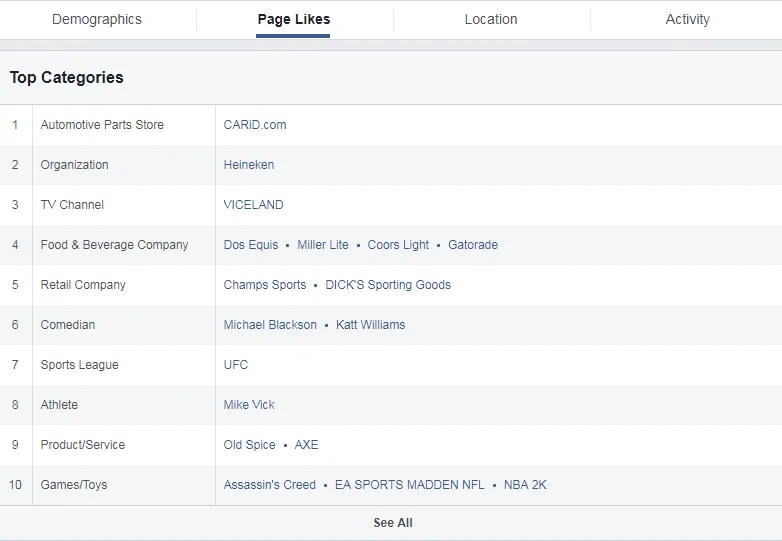Click the Champs Sports link
Viewport: 782px width, 541px height.
point(265,285)
